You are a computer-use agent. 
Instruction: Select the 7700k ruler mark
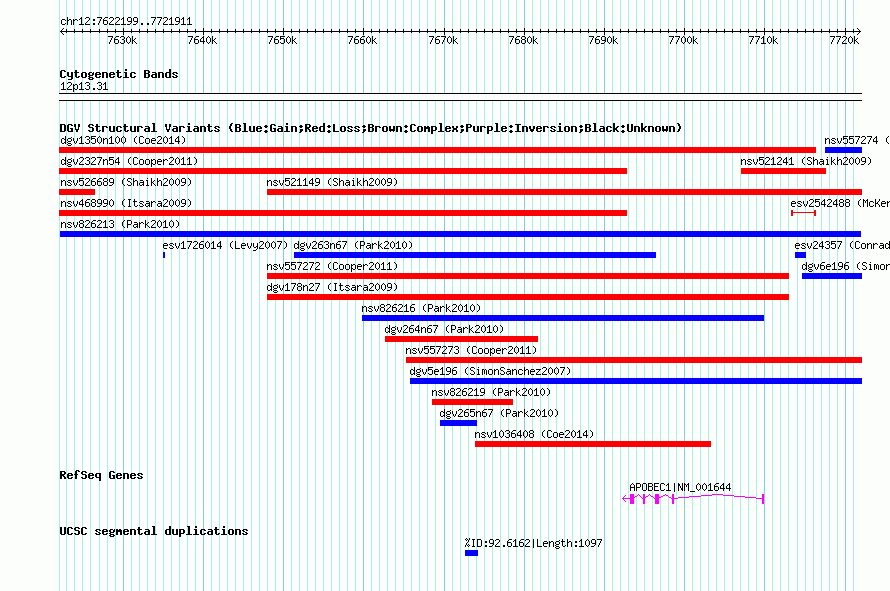(x=683, y=40)
